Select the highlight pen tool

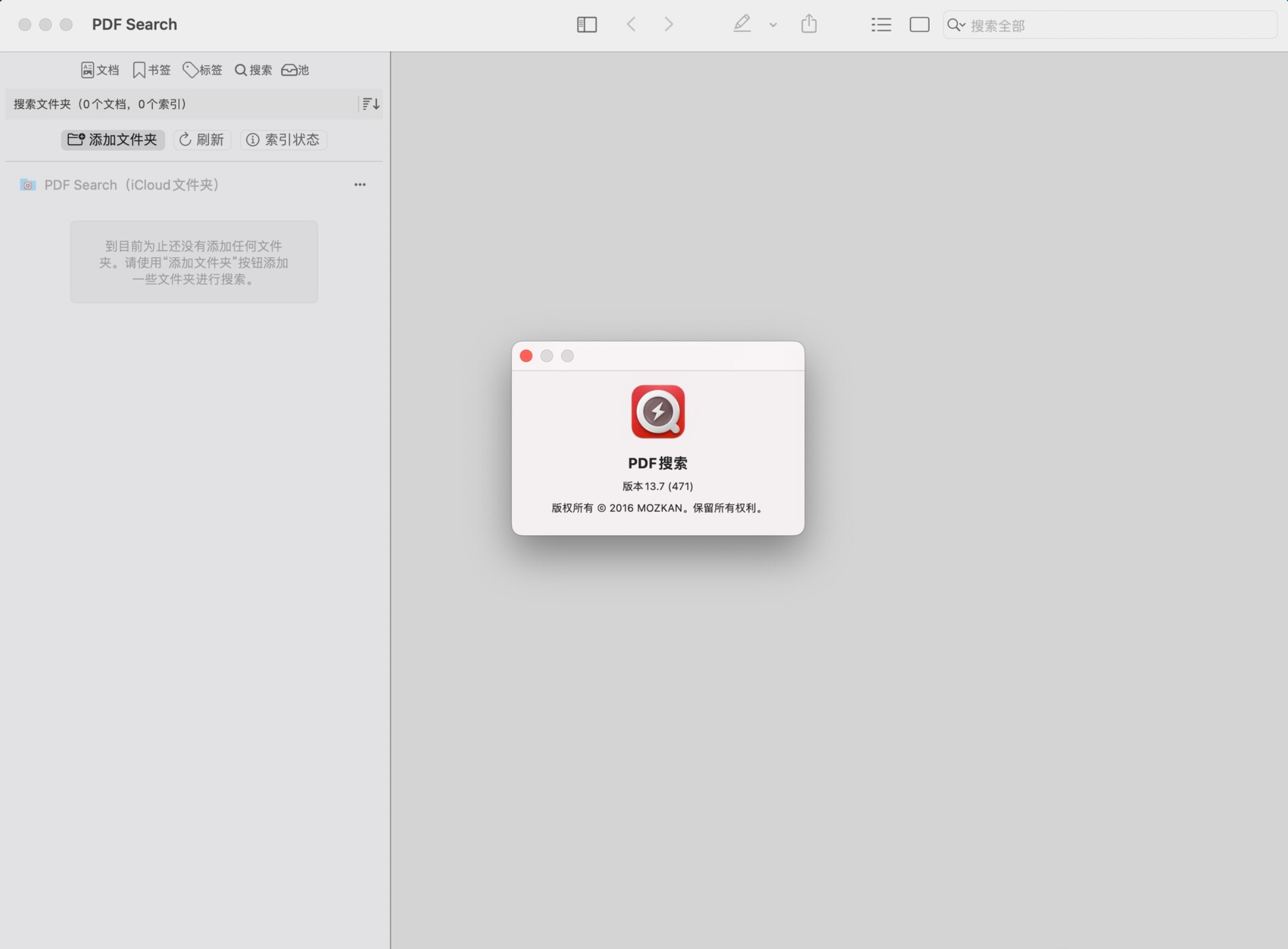[742, 24]
